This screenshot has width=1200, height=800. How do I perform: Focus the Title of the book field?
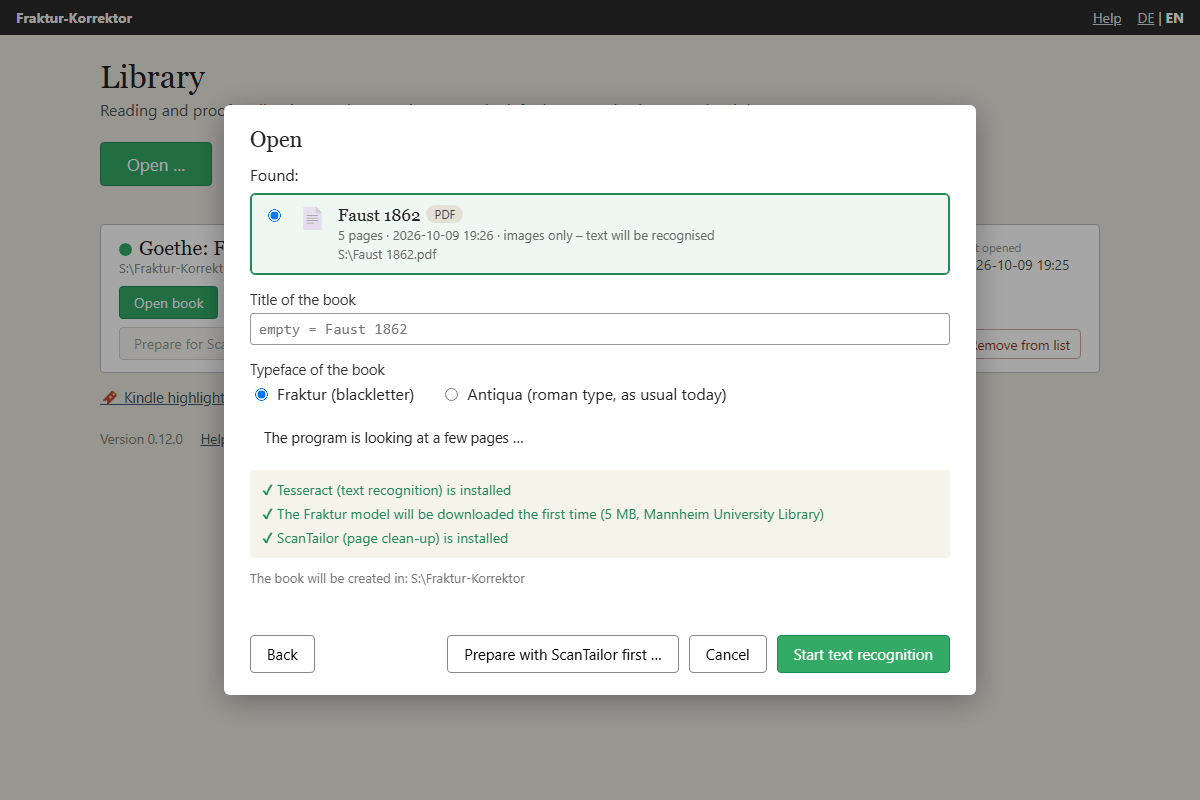pyautogui.click(x=599, y=329)
